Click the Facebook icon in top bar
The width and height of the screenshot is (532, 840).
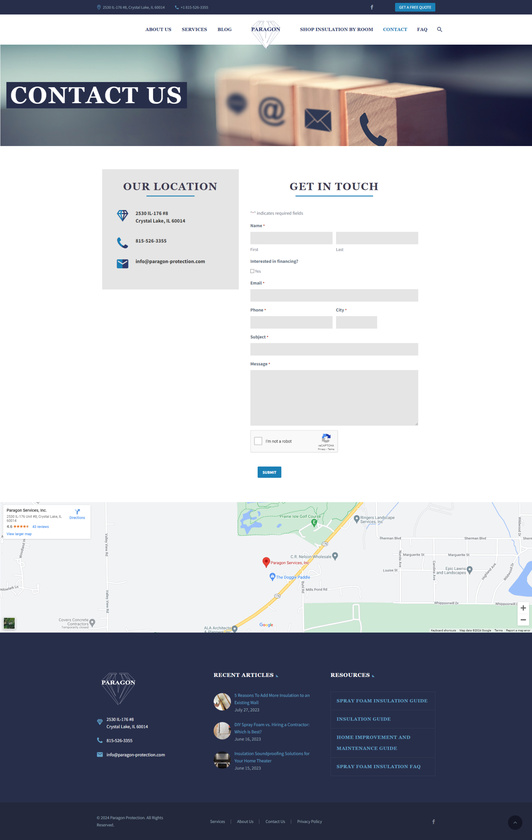click(x=372, y=8)
